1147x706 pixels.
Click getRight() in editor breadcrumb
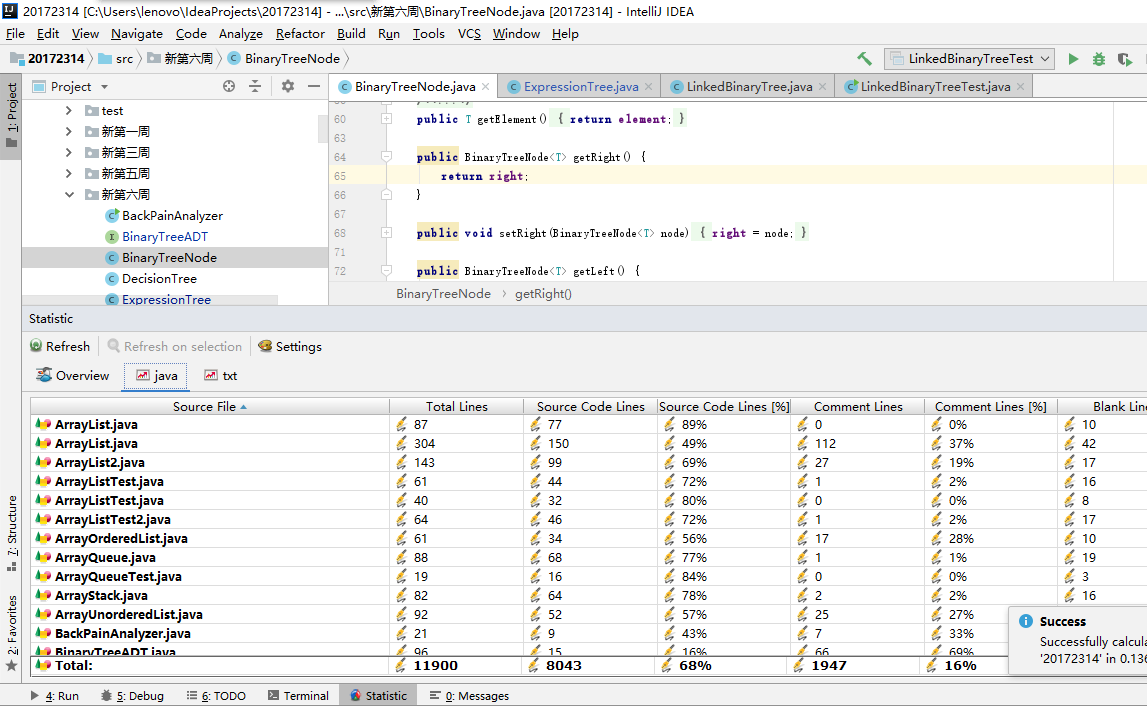pos(543,293)
